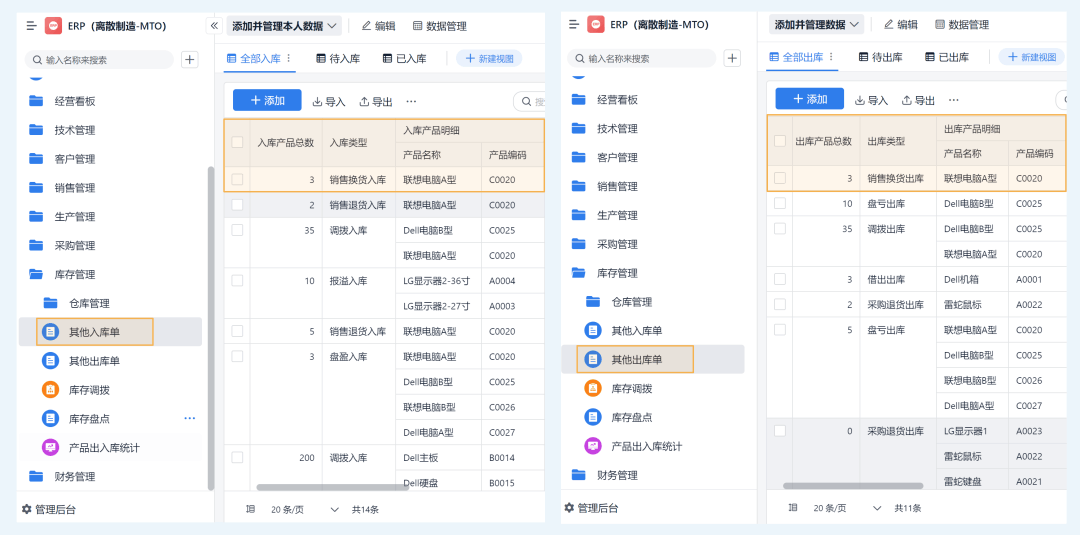Viewport: 1080px width, 535px height.
Task: Collapse the sidebar with the double-chevron icon
Action: 213,26
